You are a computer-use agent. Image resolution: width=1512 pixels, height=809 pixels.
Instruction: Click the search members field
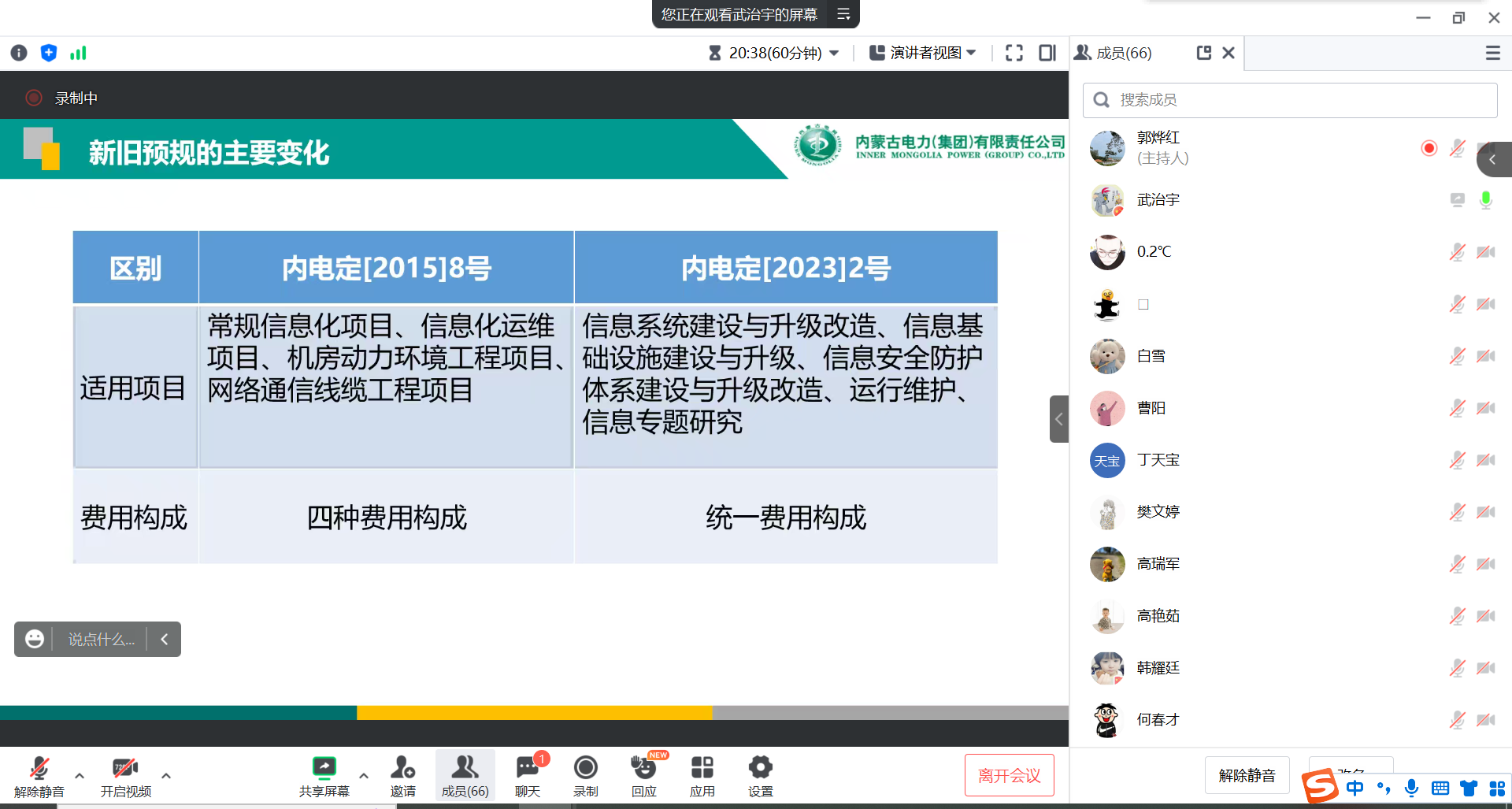pyautogui.click(x=1290, y=100)
